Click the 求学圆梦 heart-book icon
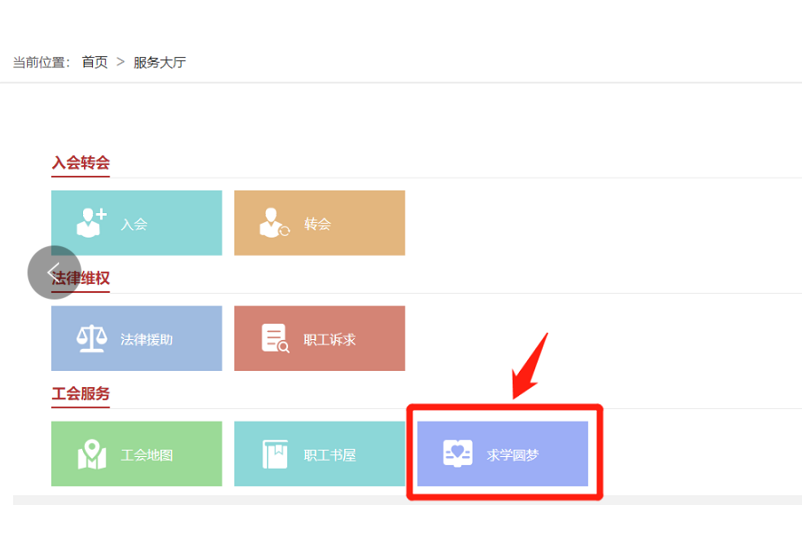Screen dimensions: 802x546 (458, 453)
